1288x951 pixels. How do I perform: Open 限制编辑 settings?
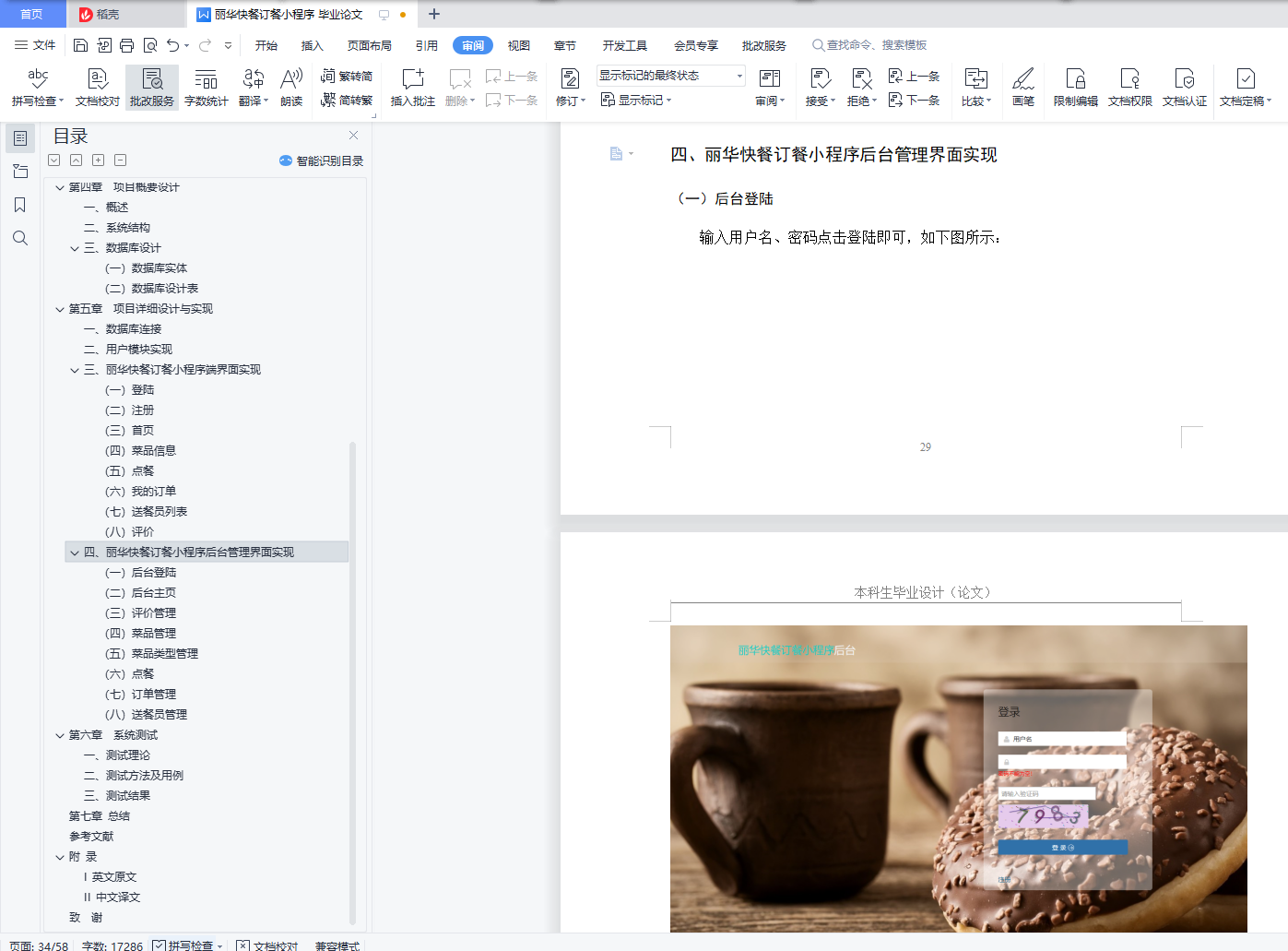pyautogui.click(x=1076, y=88)
